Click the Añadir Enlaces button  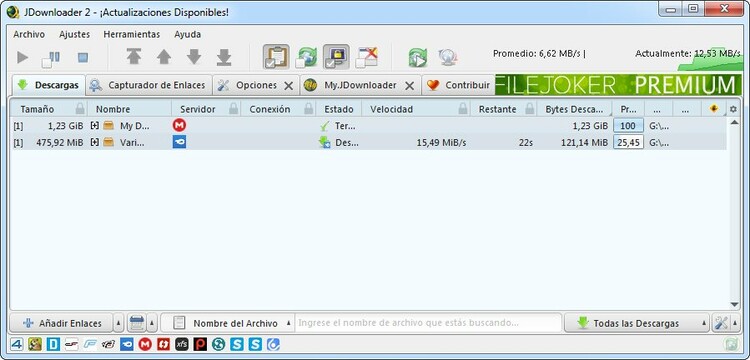click(61, 323)
